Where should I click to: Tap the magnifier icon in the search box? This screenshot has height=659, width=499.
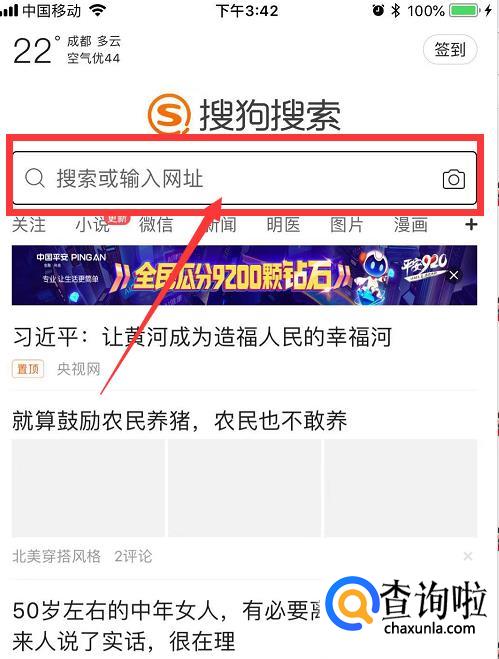click(x=34, y=178)
